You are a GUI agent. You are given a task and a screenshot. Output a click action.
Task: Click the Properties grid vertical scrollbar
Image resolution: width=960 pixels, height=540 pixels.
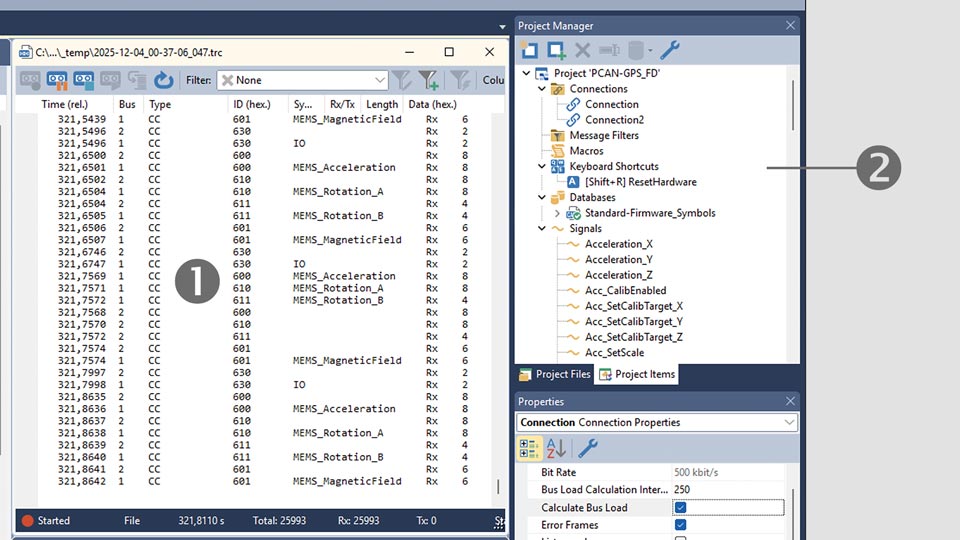pyautogui.click(x=793, y=513)
